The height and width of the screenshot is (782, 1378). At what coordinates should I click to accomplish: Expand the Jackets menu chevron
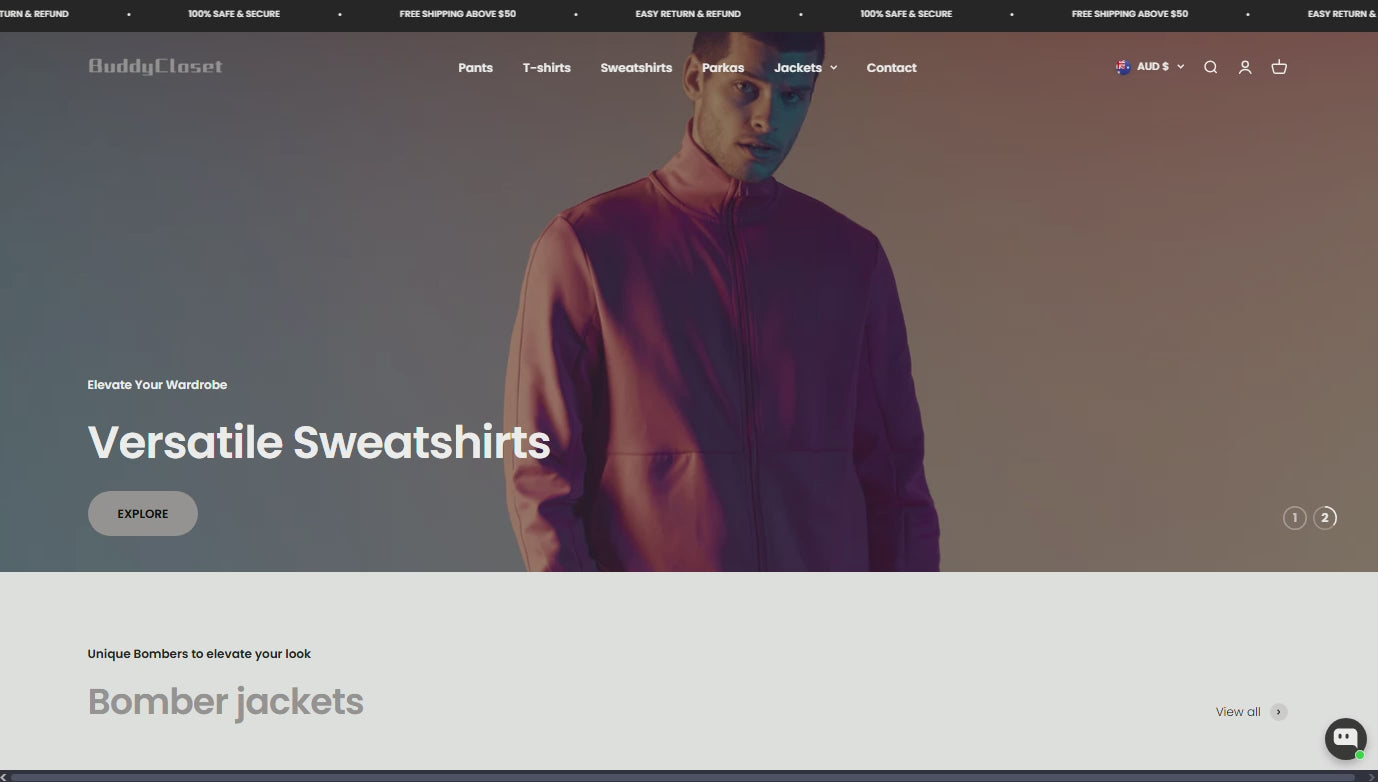(834, 68)
